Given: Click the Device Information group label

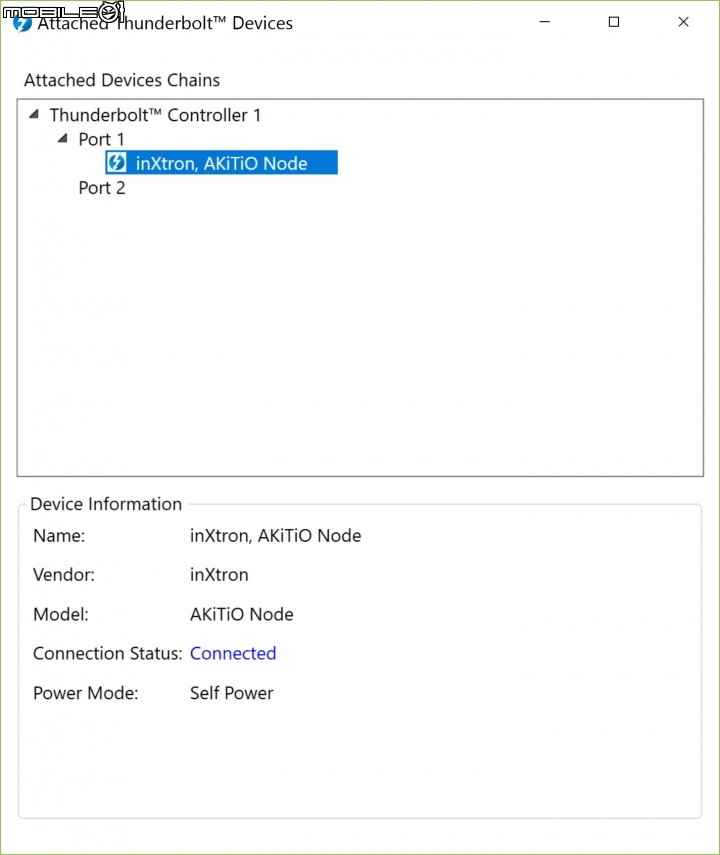Looking at the screenshot, I should point(106,504).
